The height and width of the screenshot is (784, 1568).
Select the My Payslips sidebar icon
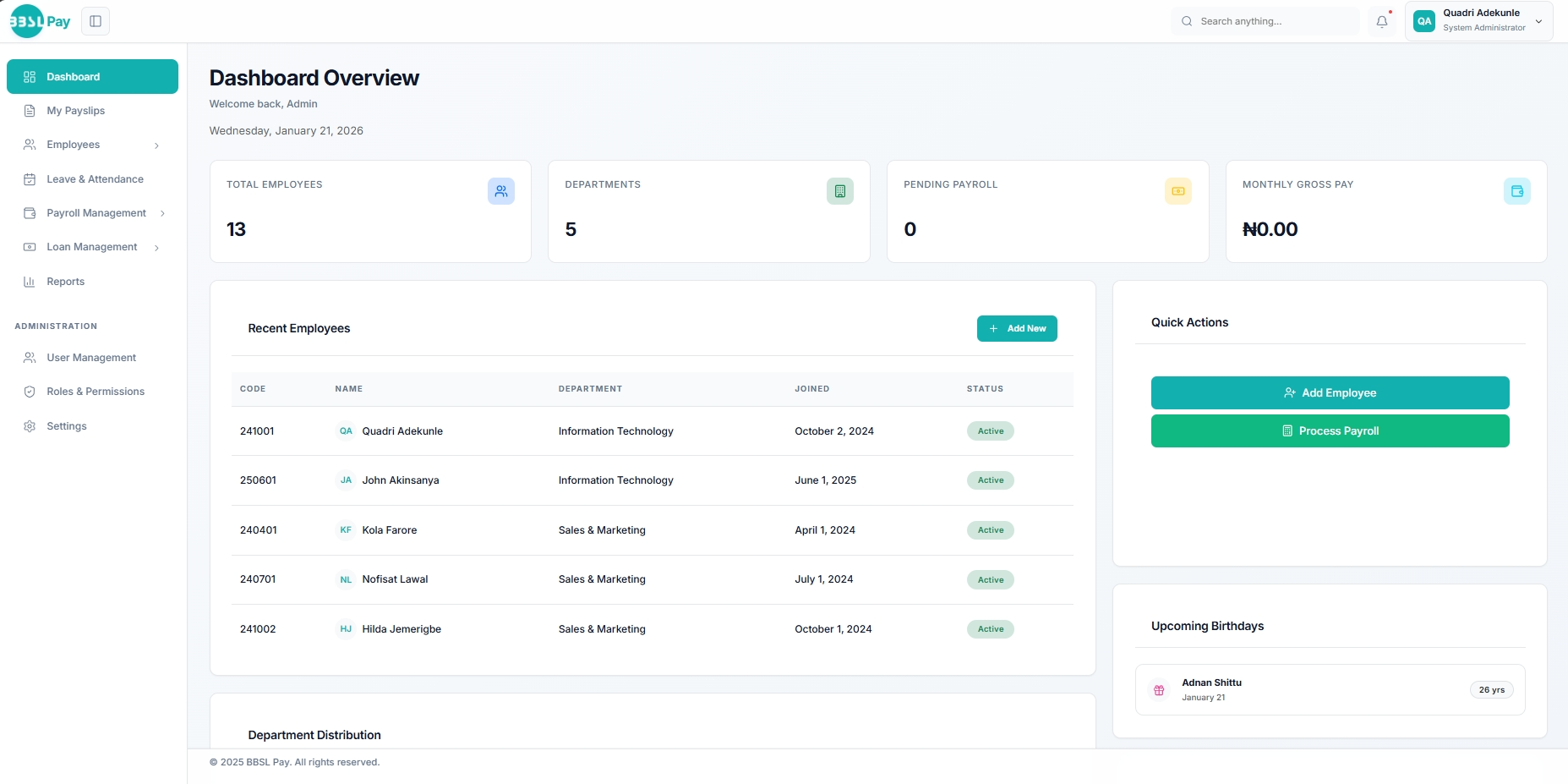tap(30, 111)
